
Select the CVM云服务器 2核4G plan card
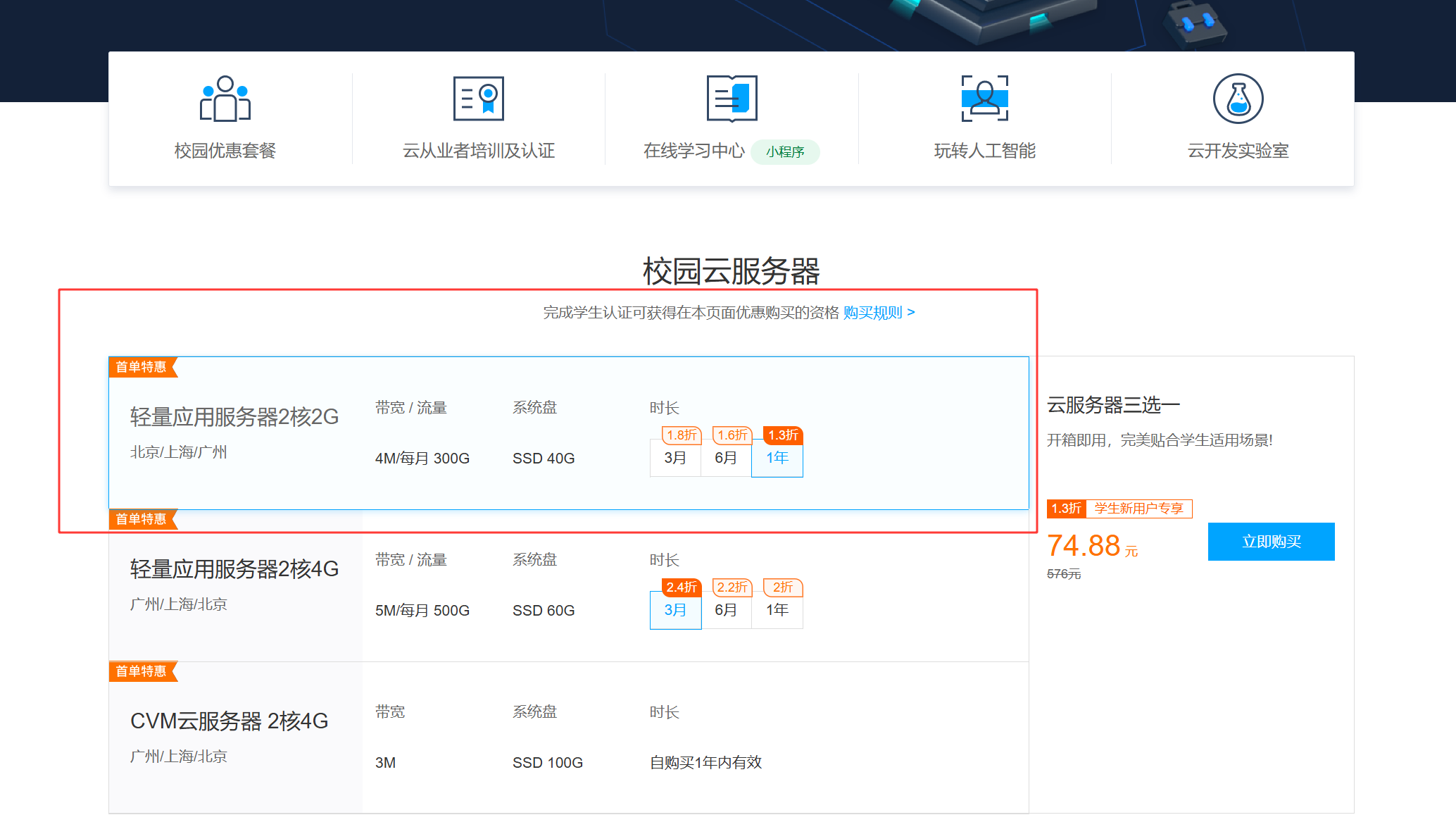coord(569,737)
